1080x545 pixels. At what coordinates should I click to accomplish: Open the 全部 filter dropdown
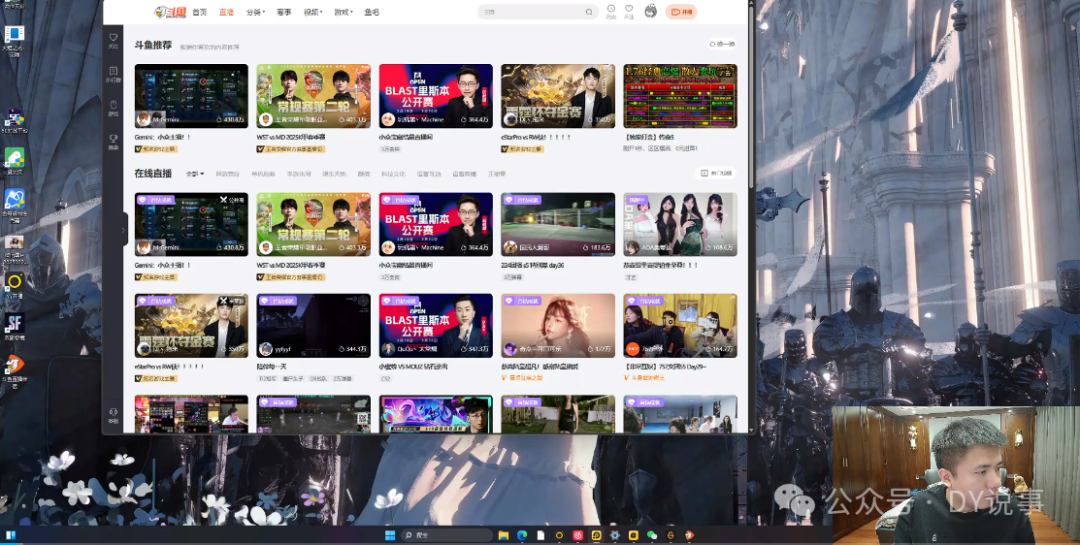[195, 174]
